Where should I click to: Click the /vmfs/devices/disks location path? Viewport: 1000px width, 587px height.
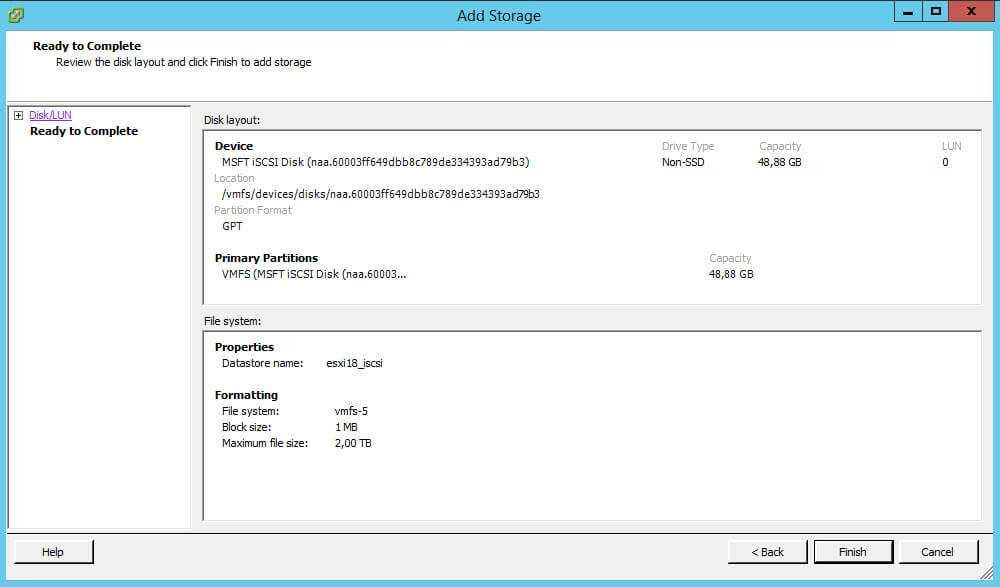click(380, 194)
